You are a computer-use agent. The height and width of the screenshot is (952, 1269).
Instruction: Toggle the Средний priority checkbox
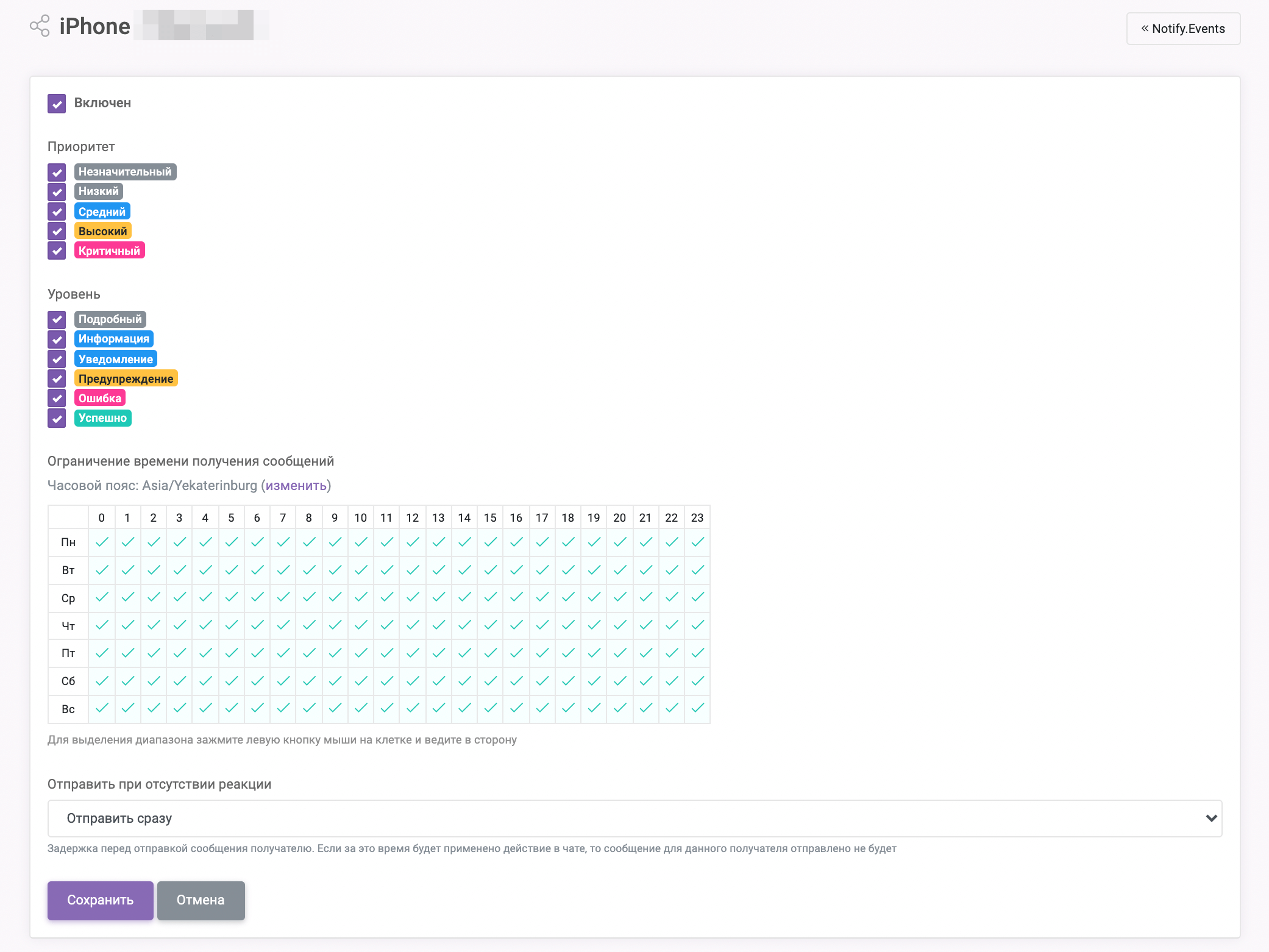pyautogui.click(x=57, y=211)
